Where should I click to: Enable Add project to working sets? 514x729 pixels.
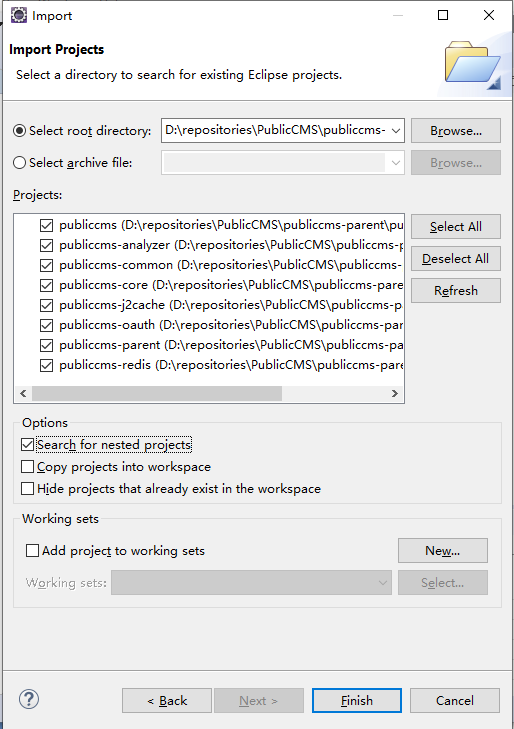click(x=33, y=551)
